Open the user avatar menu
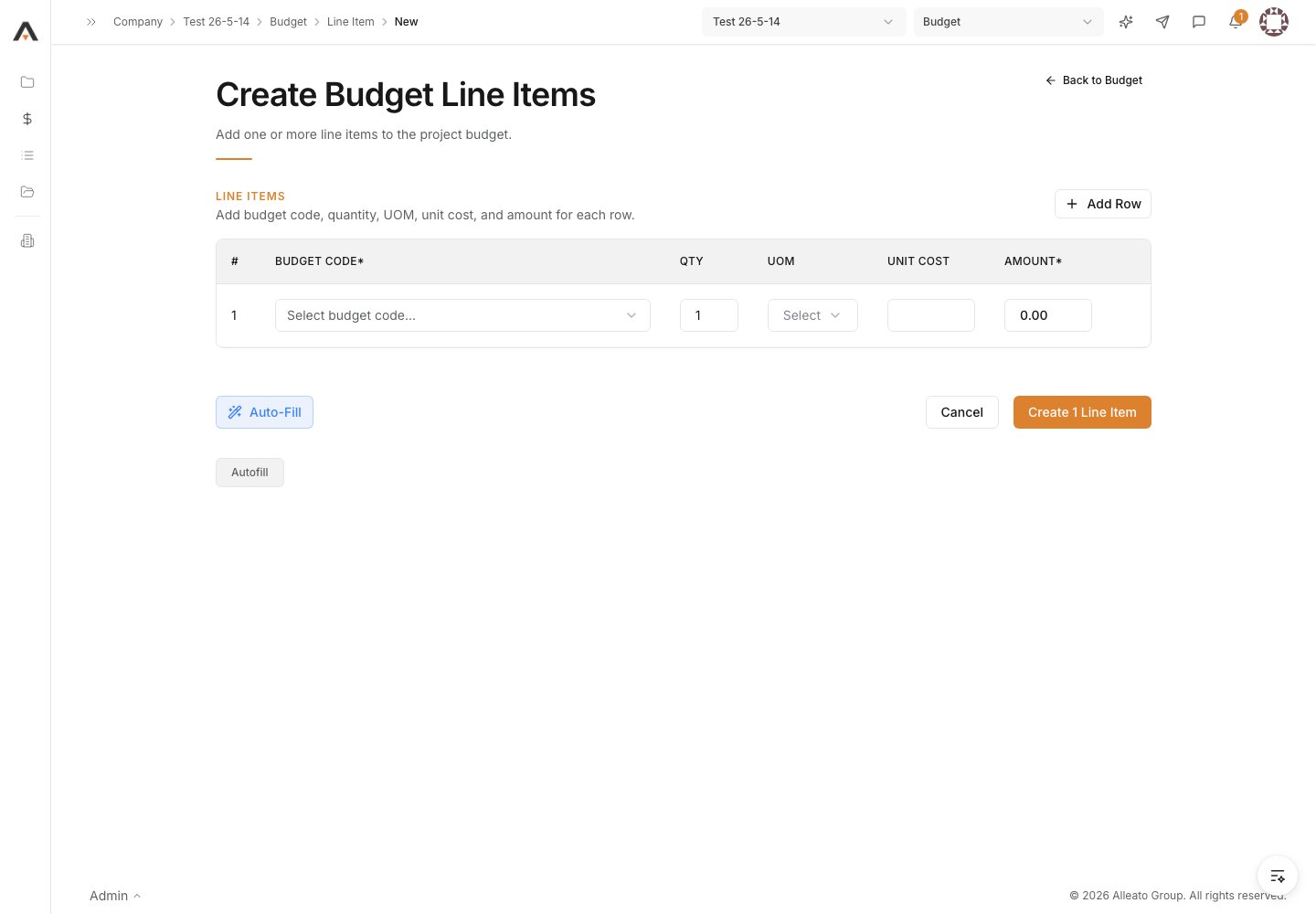This screenshot has height=914, width=1316. pyautogui.click(x=1274, y=22)
